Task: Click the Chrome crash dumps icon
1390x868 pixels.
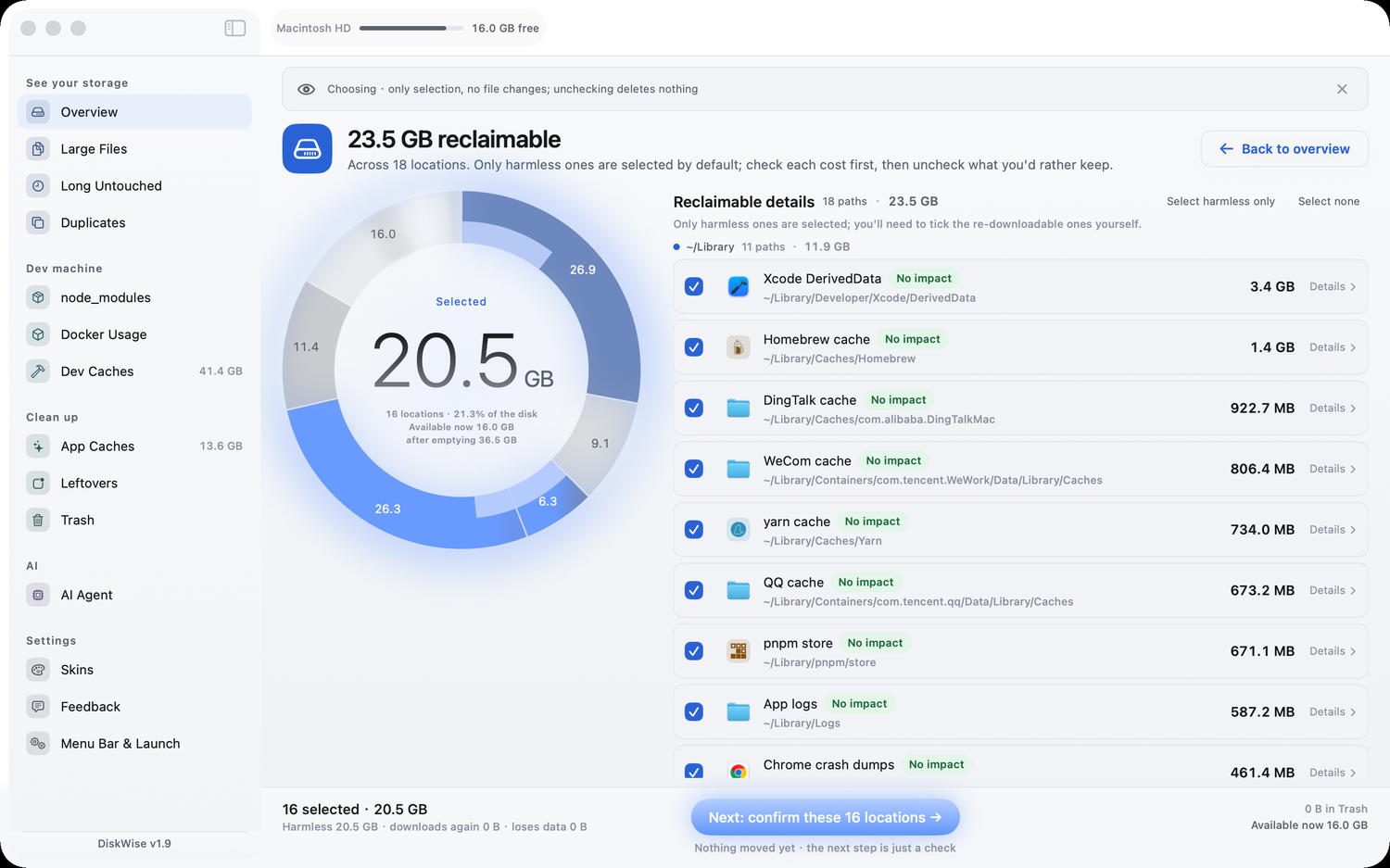Action: point(738,772)
